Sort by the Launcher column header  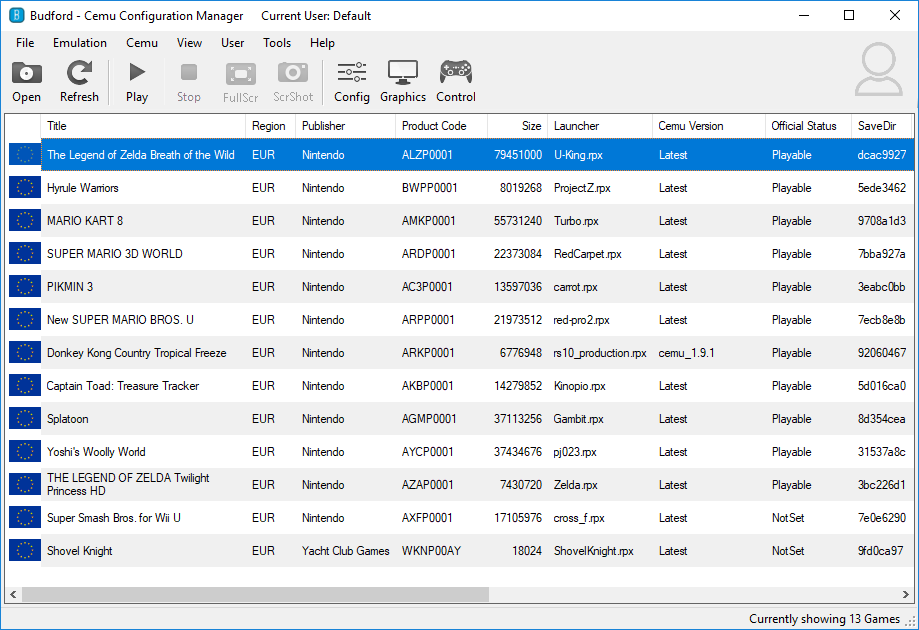click(x=600, y=125)
